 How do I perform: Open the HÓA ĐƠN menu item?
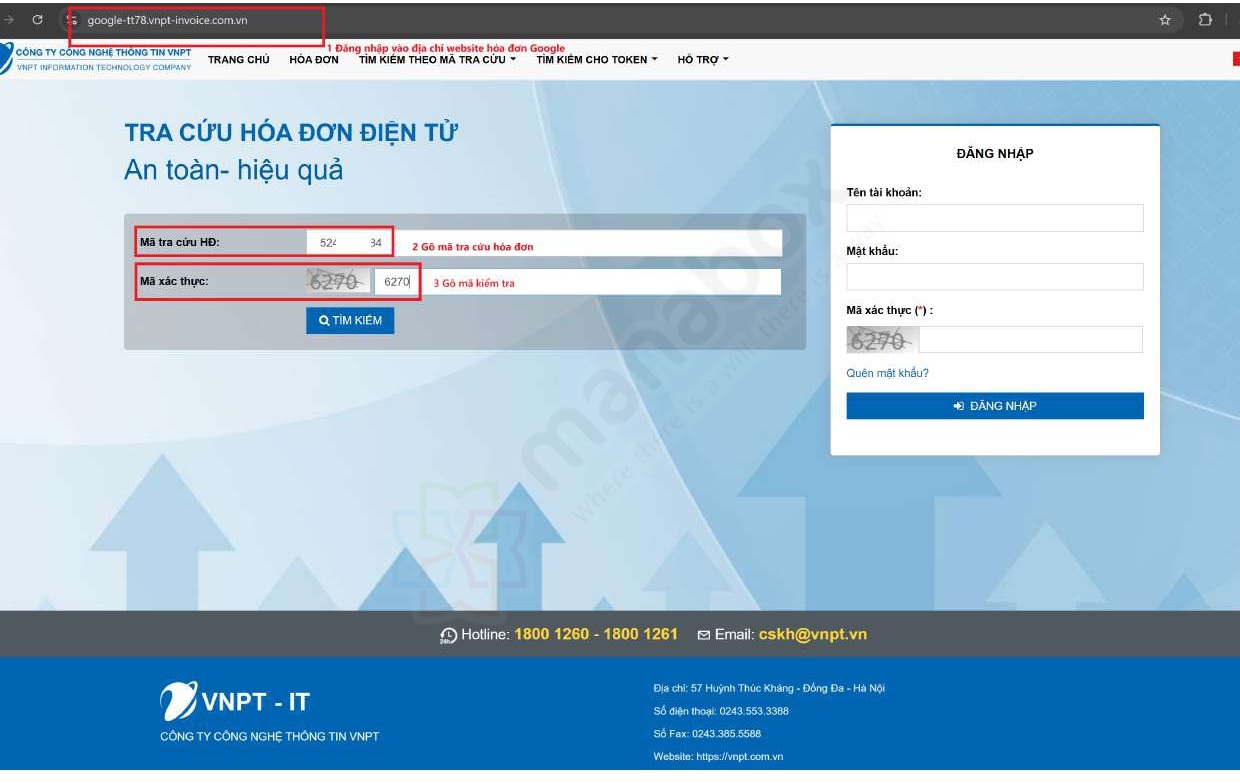point(314,60)
